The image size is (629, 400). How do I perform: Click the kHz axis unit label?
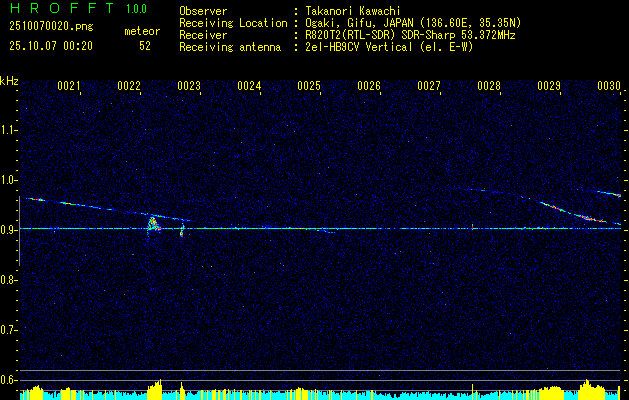pos(9,81)
